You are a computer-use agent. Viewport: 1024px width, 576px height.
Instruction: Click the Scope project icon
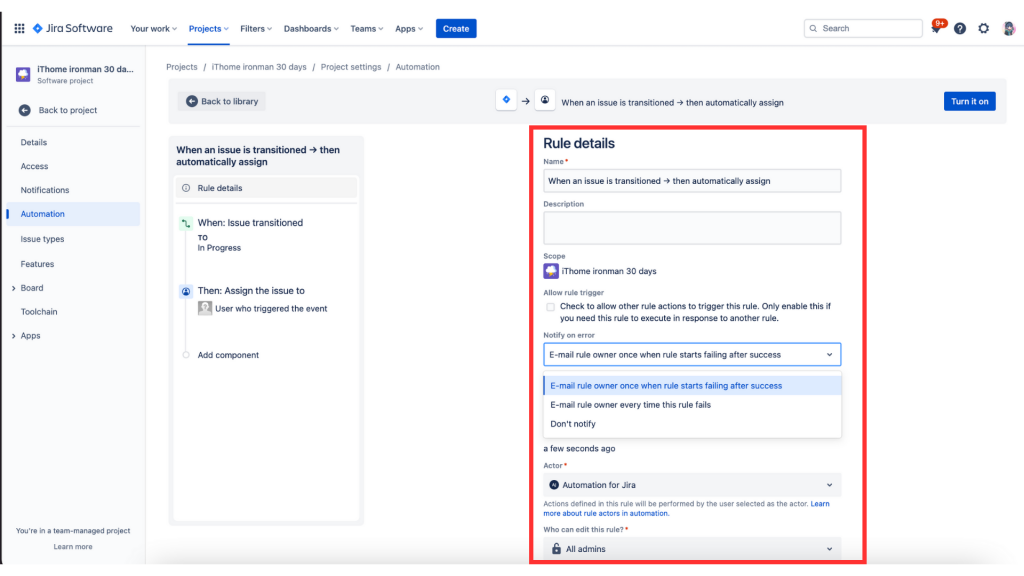pos(551,271)
